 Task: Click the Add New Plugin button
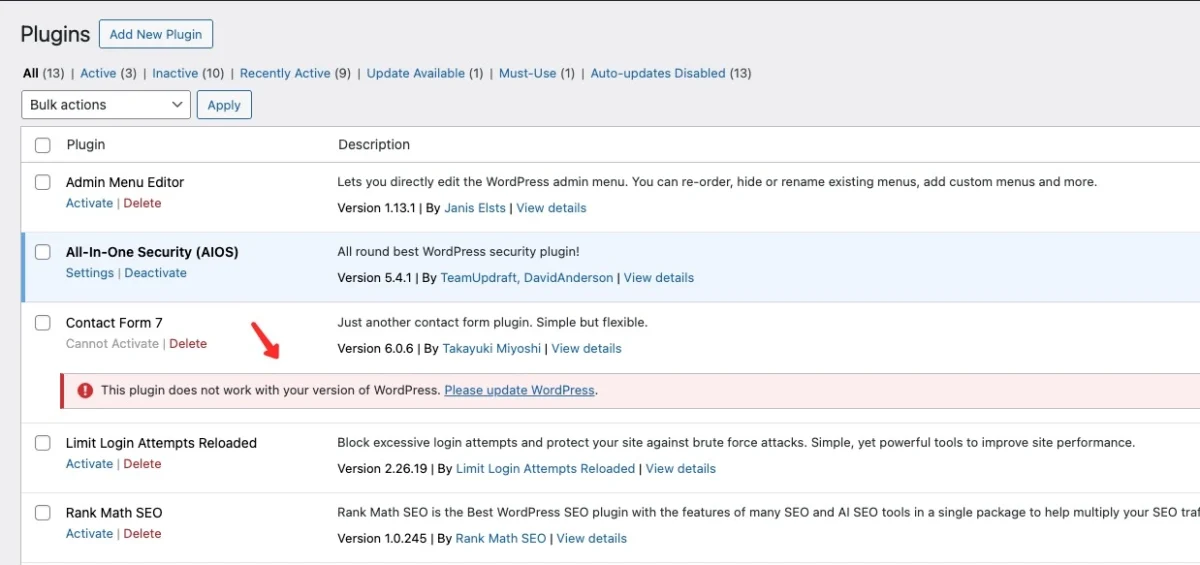coord(156,34)
